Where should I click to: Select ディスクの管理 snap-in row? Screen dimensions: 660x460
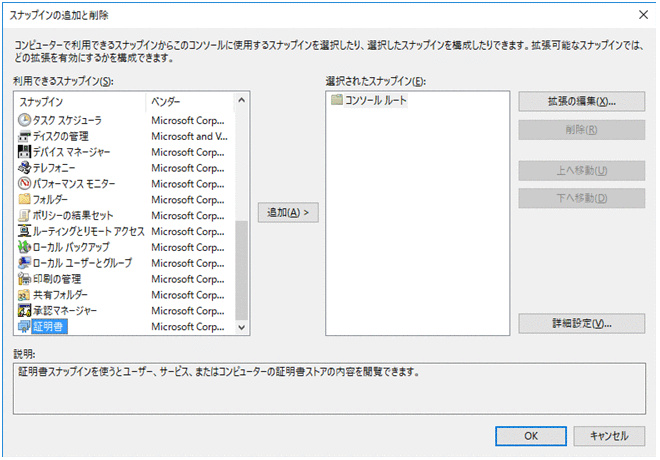[x=125, y=136]
